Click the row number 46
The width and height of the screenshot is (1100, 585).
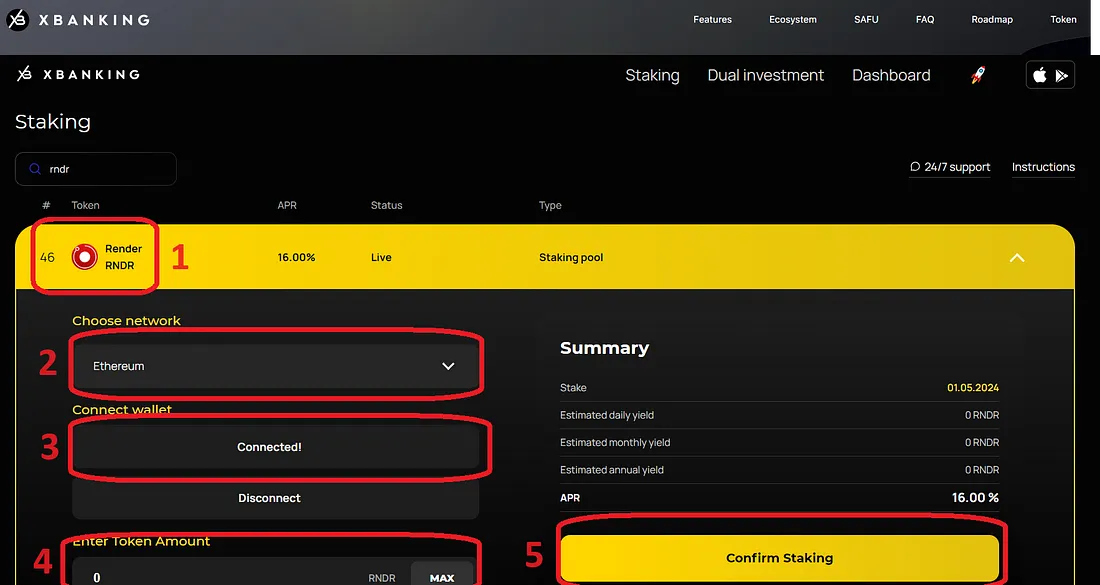pyautogui.click(x=47, y=257)
